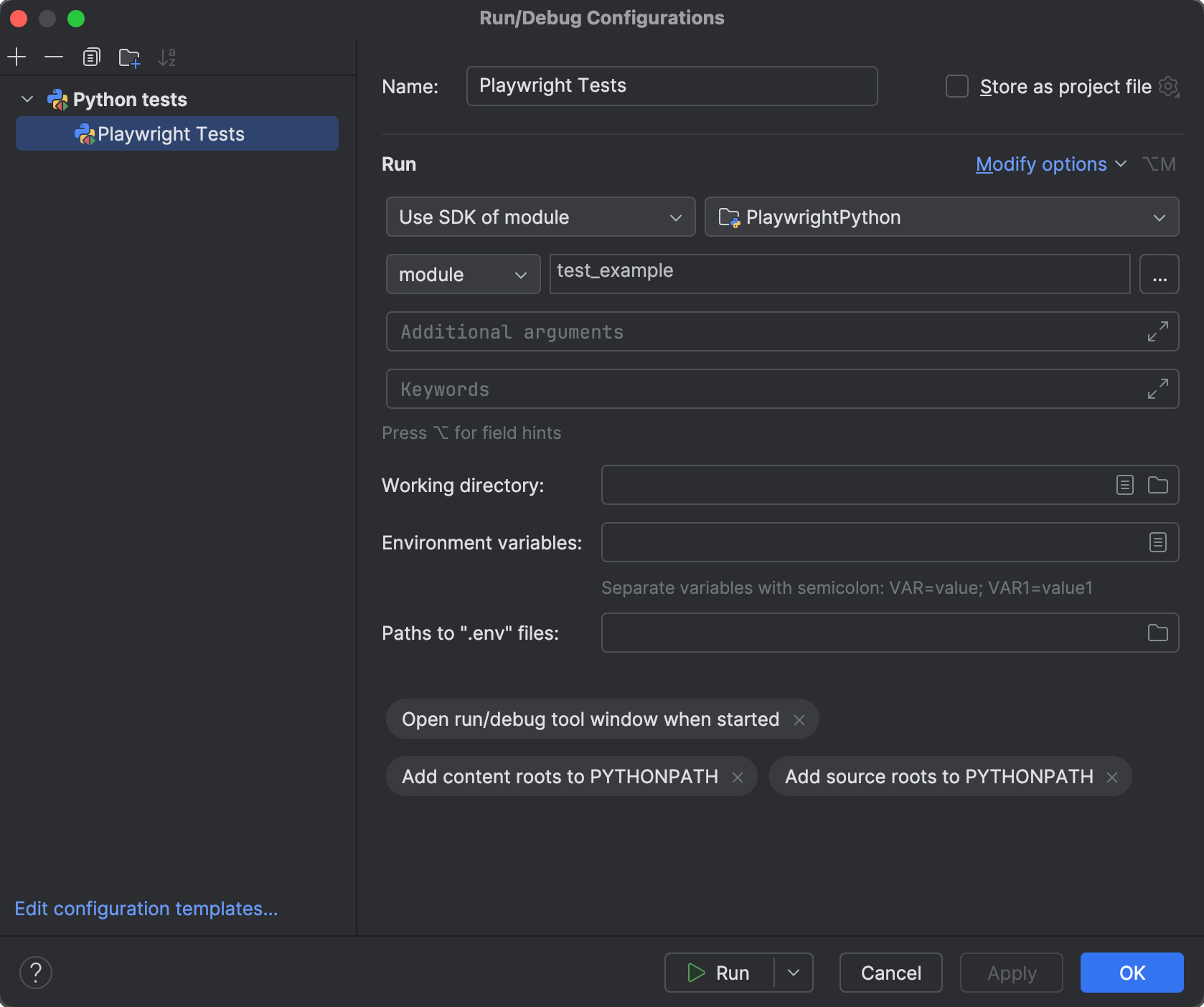1204x1007 pixels.
Task: Select the Playwright Tests configuration
Action: pos(171,133)
